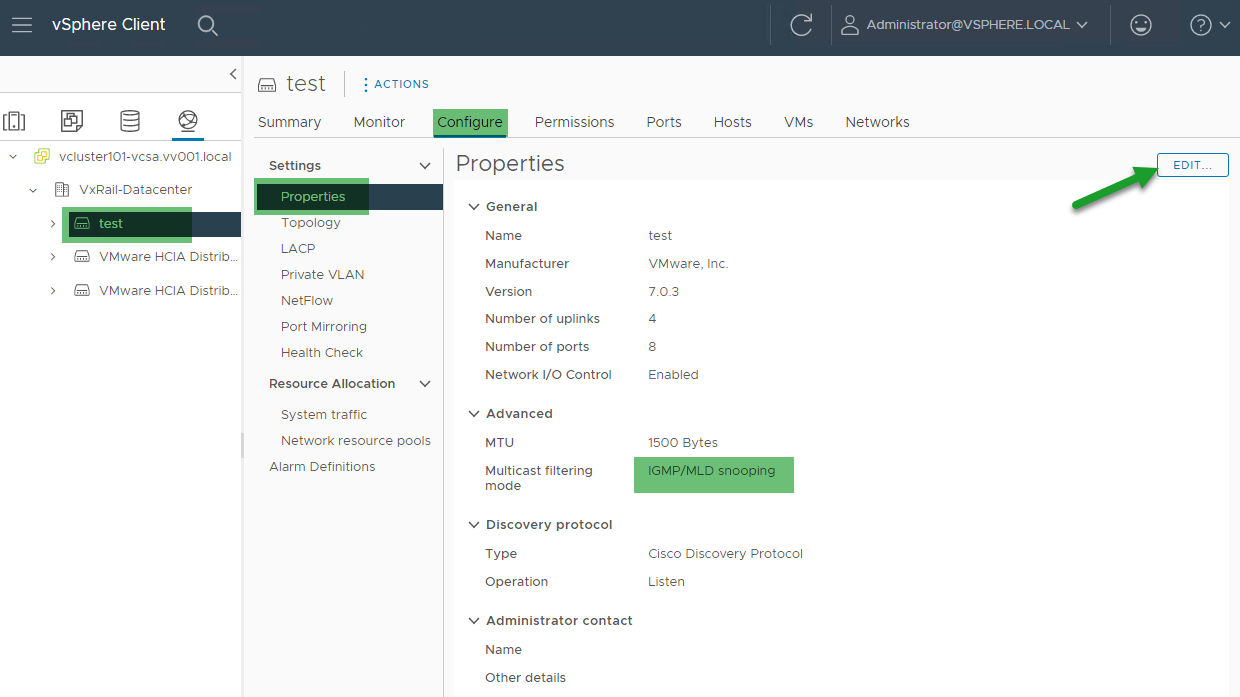Open Alarm Definitions
Viewport: 1240px width, 697px height.
[x=322, y=467]
